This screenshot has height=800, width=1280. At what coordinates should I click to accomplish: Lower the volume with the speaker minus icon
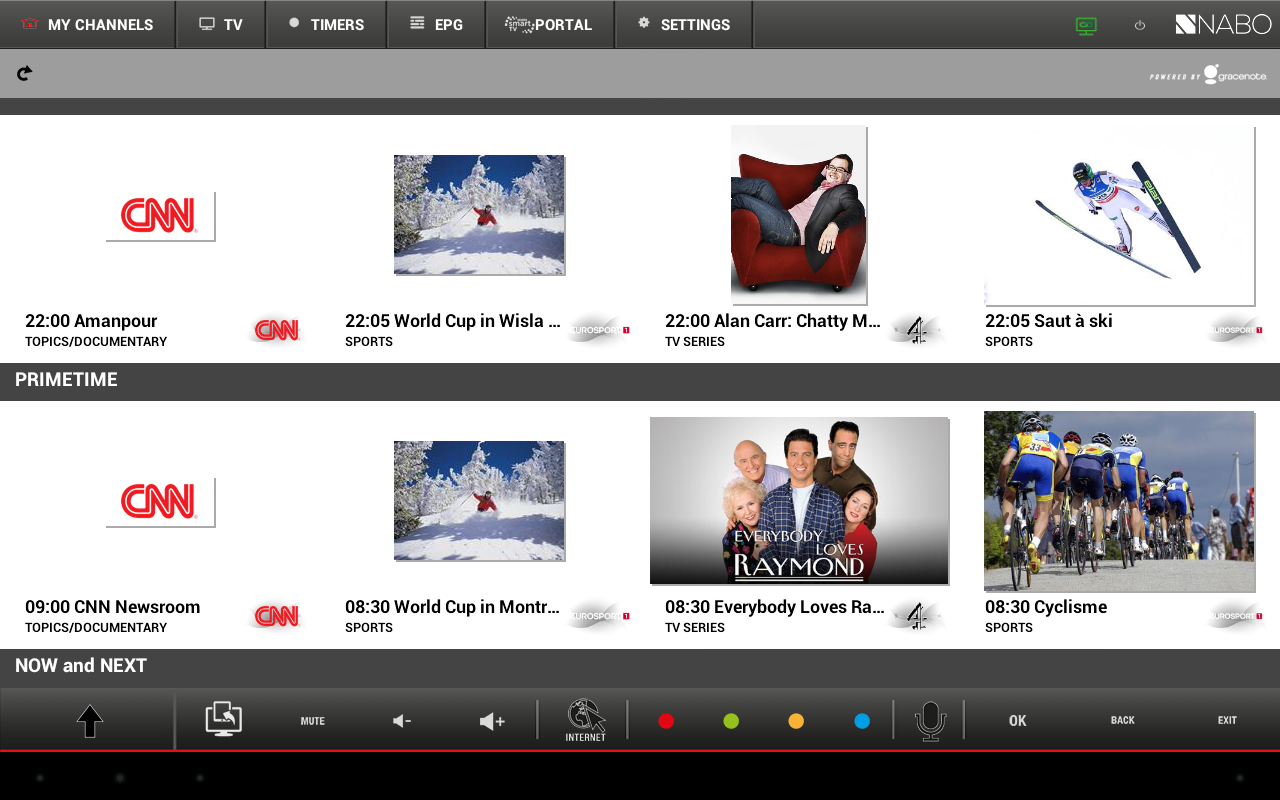[402, 721]
